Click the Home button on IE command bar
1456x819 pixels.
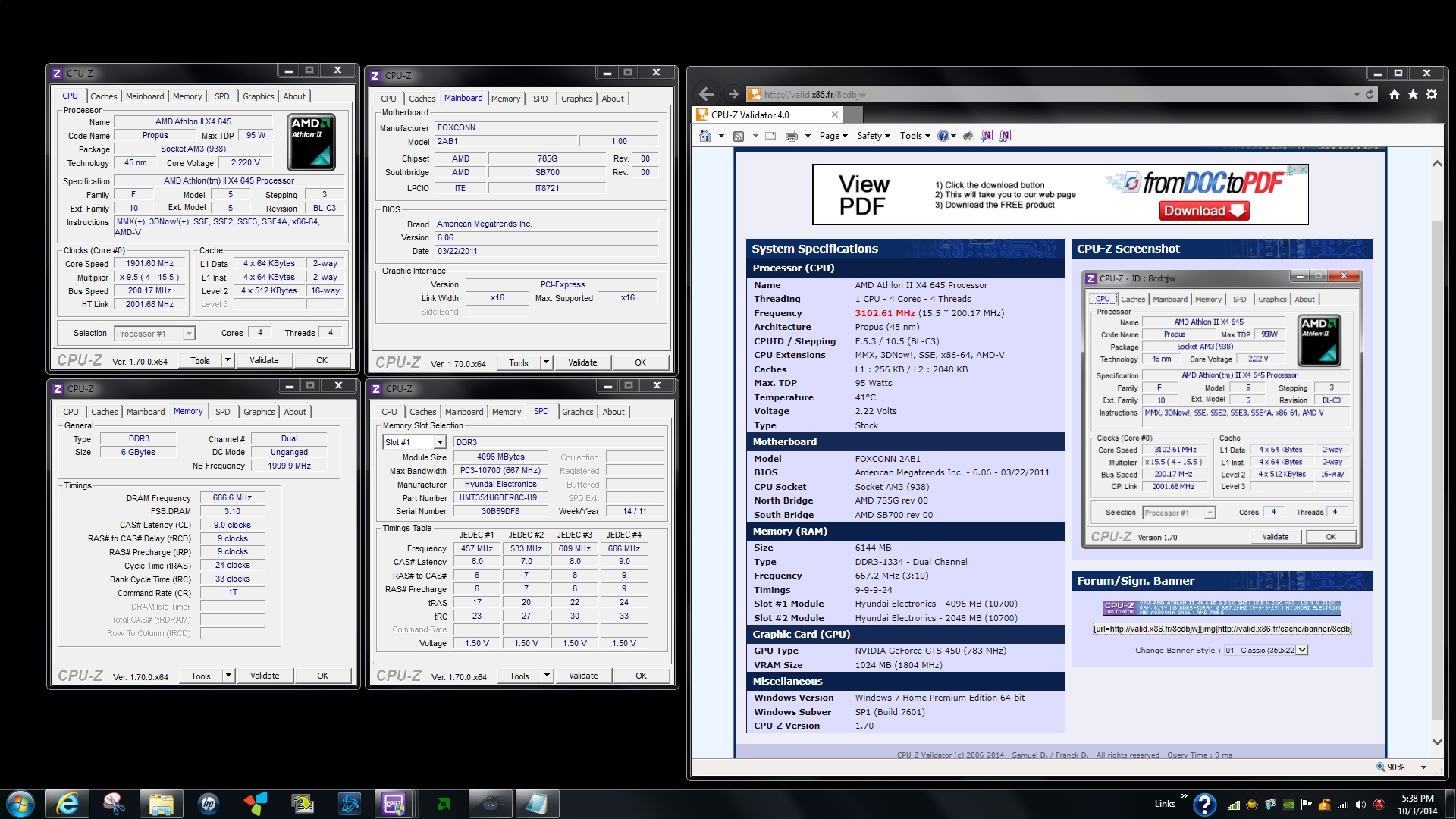click(705, 136)
